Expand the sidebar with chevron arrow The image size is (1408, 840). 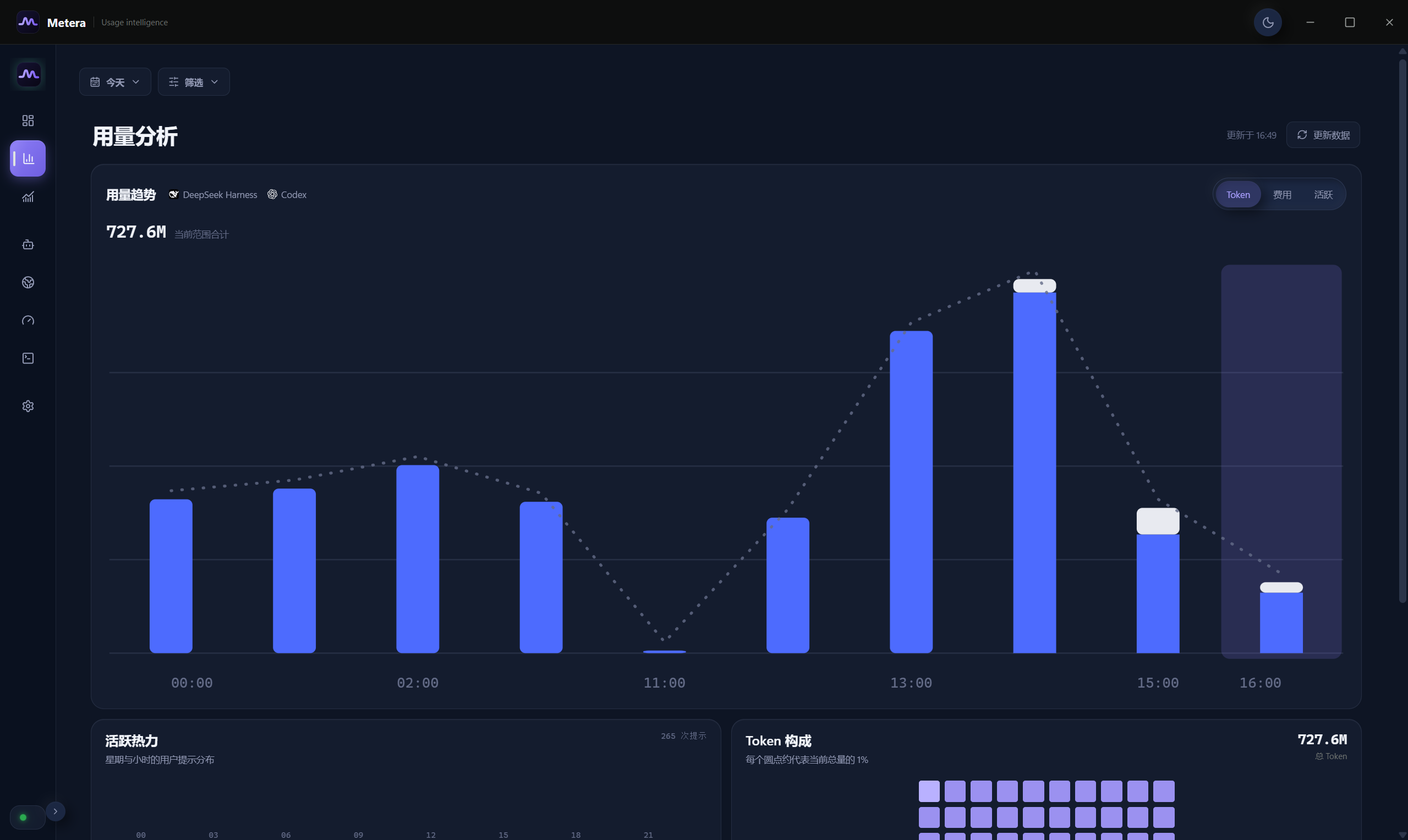[56, 811]
